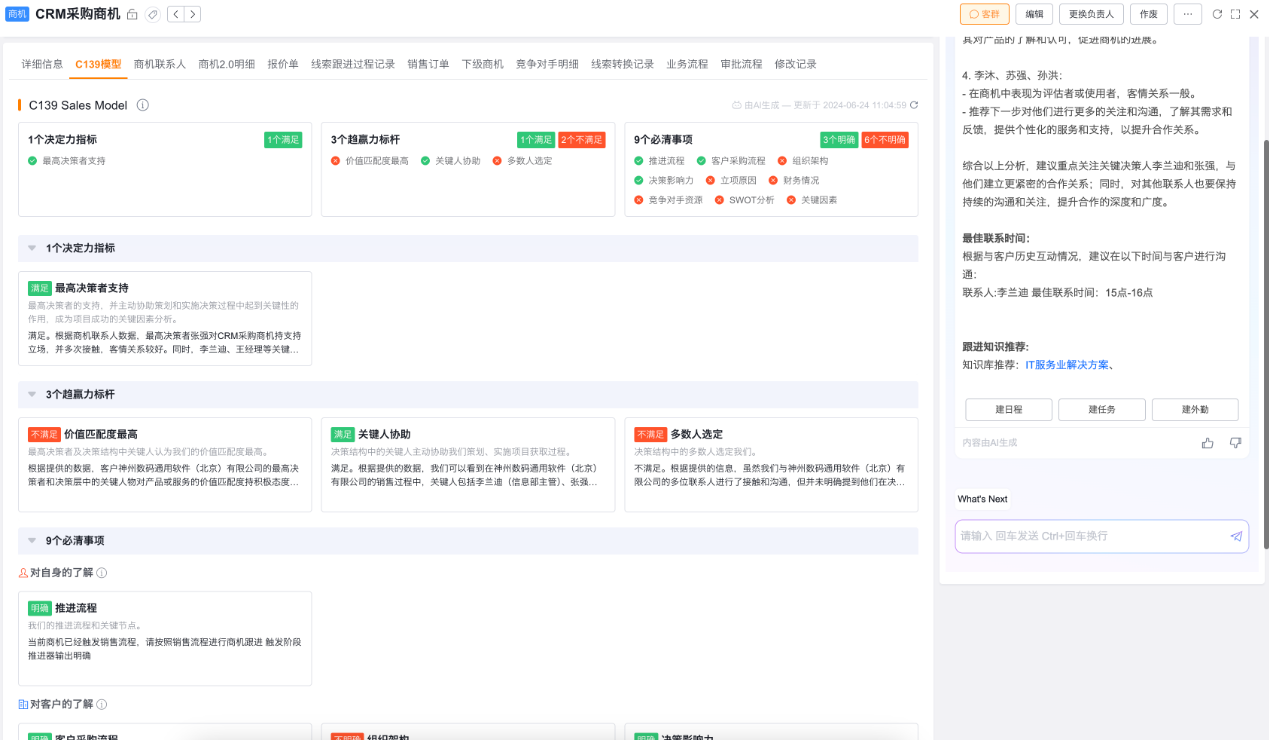Open the 商机联系人 tab
This screenshot has width=1269, height=740.
click(x=160, y=64)
